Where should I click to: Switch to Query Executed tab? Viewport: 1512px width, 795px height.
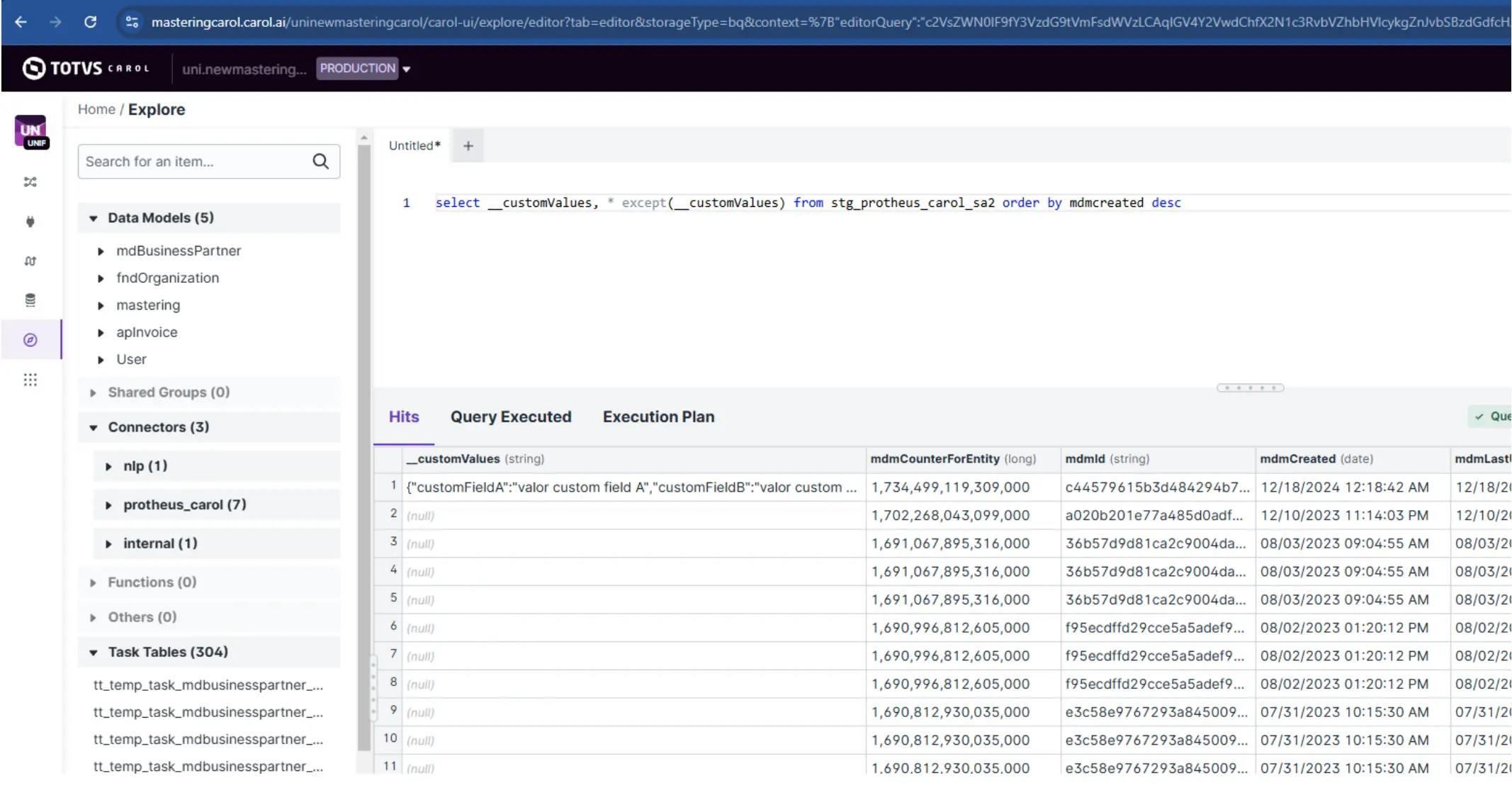511,417
